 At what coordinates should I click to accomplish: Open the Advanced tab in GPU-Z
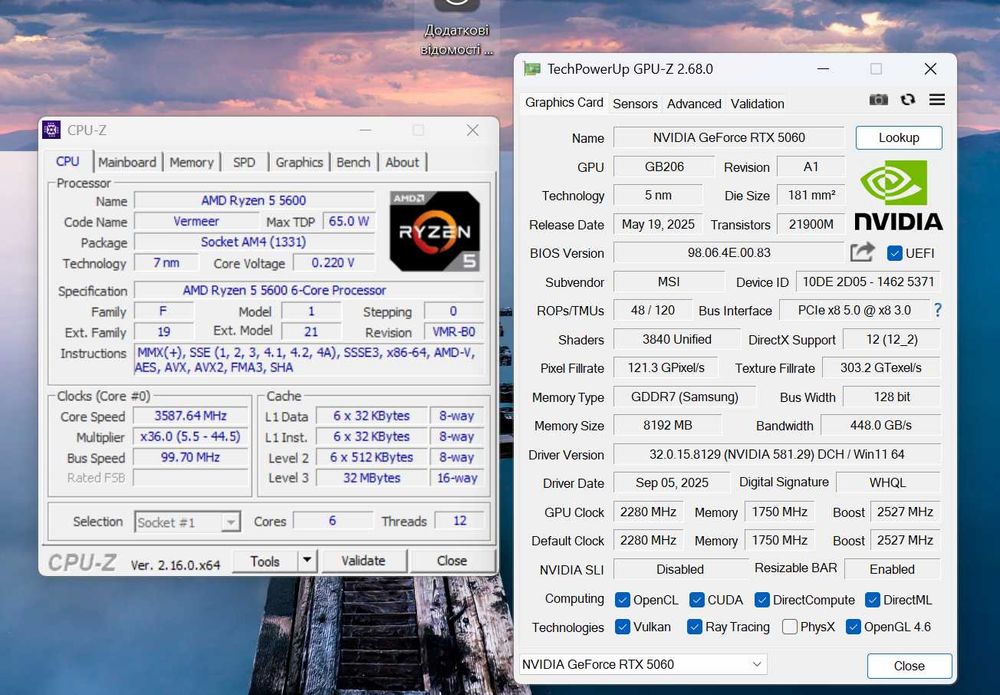tap(694, 103)
